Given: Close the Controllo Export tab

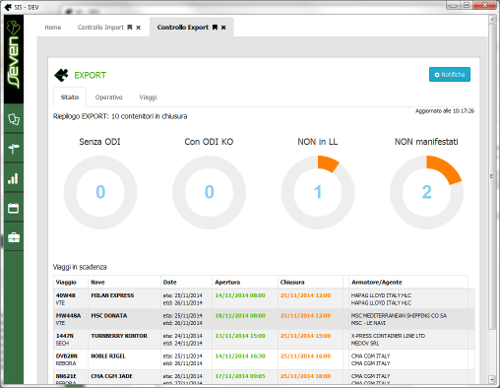Looking at the screenshot, I should point(224,27).
